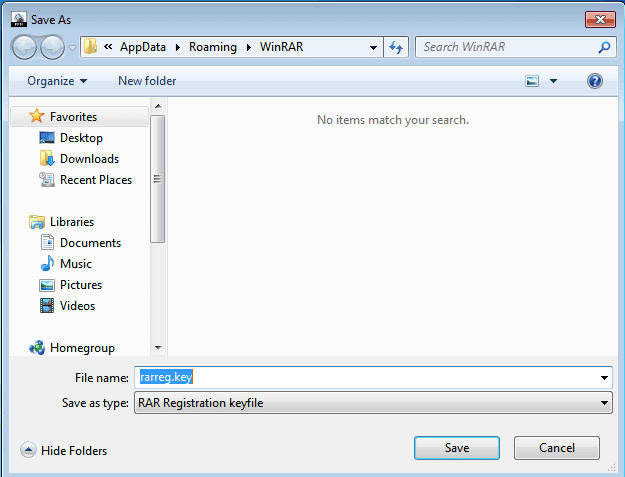Image resolution: width=625 pixels, height=477 pixels.
Task: Click the Back navigation arrow
Action: (24, 47)
